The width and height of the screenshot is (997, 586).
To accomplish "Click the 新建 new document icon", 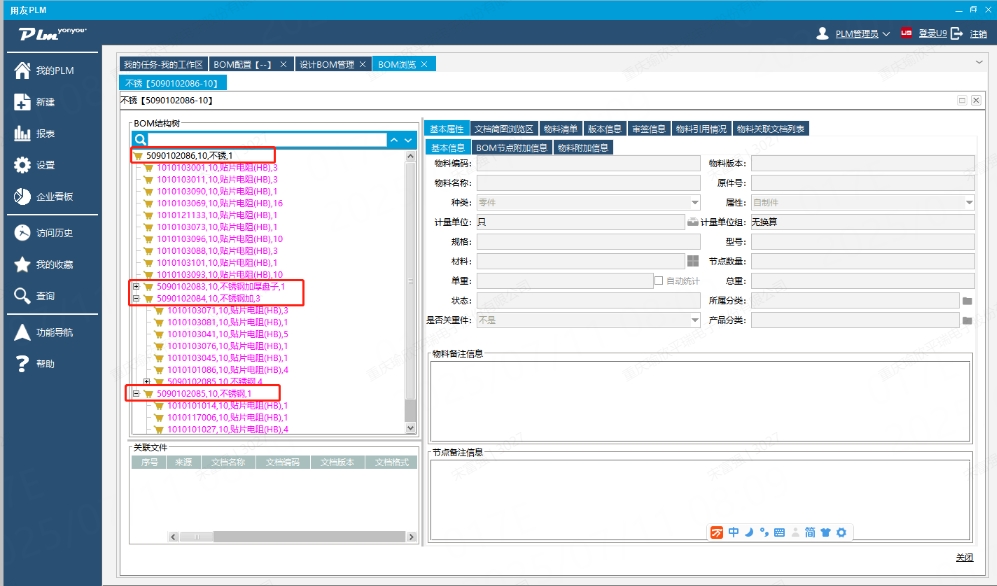I will [x=22, y=102].
